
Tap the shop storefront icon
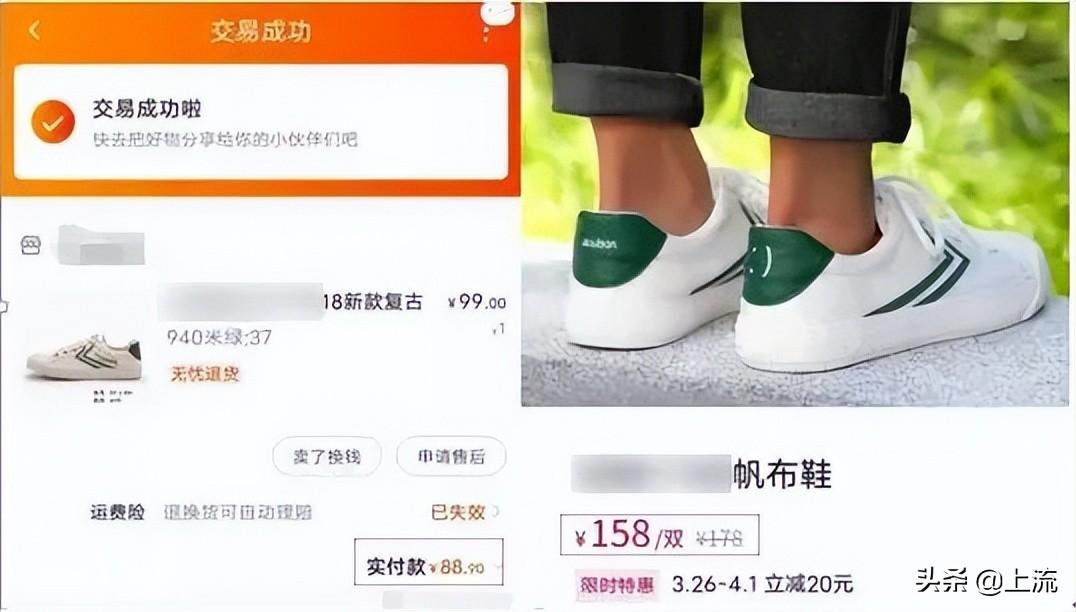[31, 245]
